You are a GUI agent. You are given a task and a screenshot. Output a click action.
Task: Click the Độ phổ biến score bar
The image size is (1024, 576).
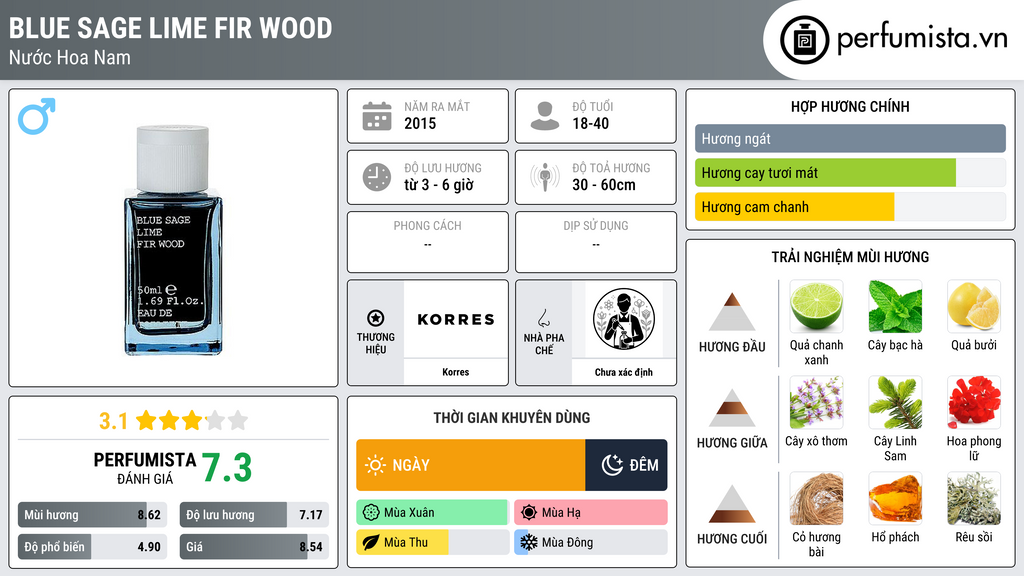[x=92, y=547]
